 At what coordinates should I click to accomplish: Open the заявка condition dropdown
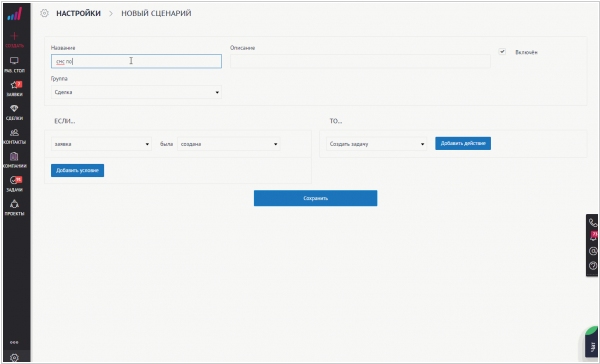point(101,144)
